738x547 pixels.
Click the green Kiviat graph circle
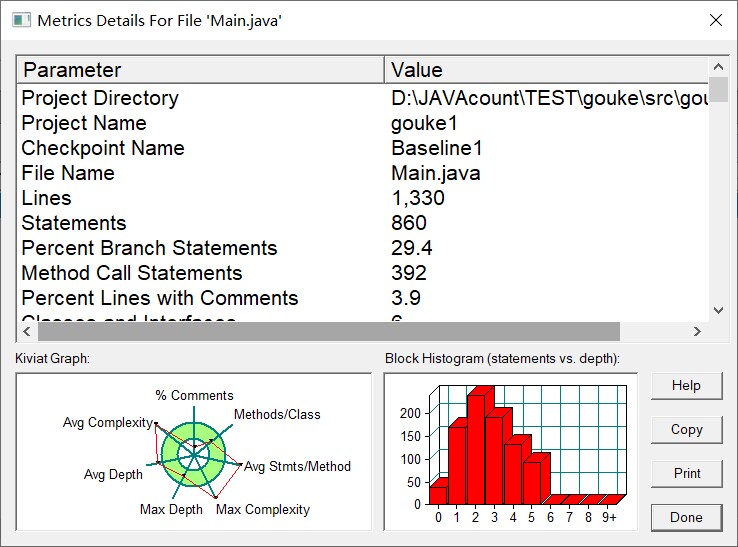(193, 455)
